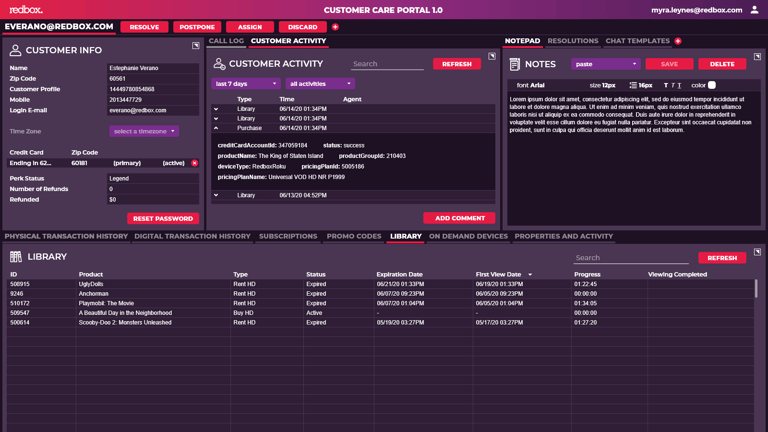The image size is (768, 432).
Task: Toggle bold text in notes
Action: coord(666,85)
